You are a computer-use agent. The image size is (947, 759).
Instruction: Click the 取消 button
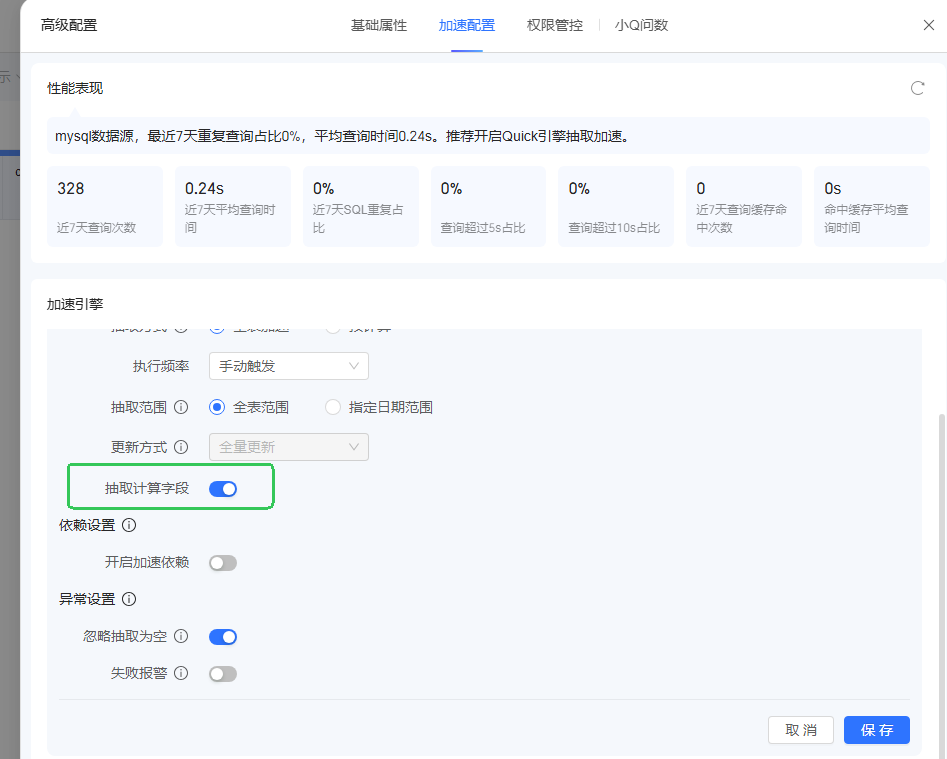pyautogui.click(x=801, y=730)
